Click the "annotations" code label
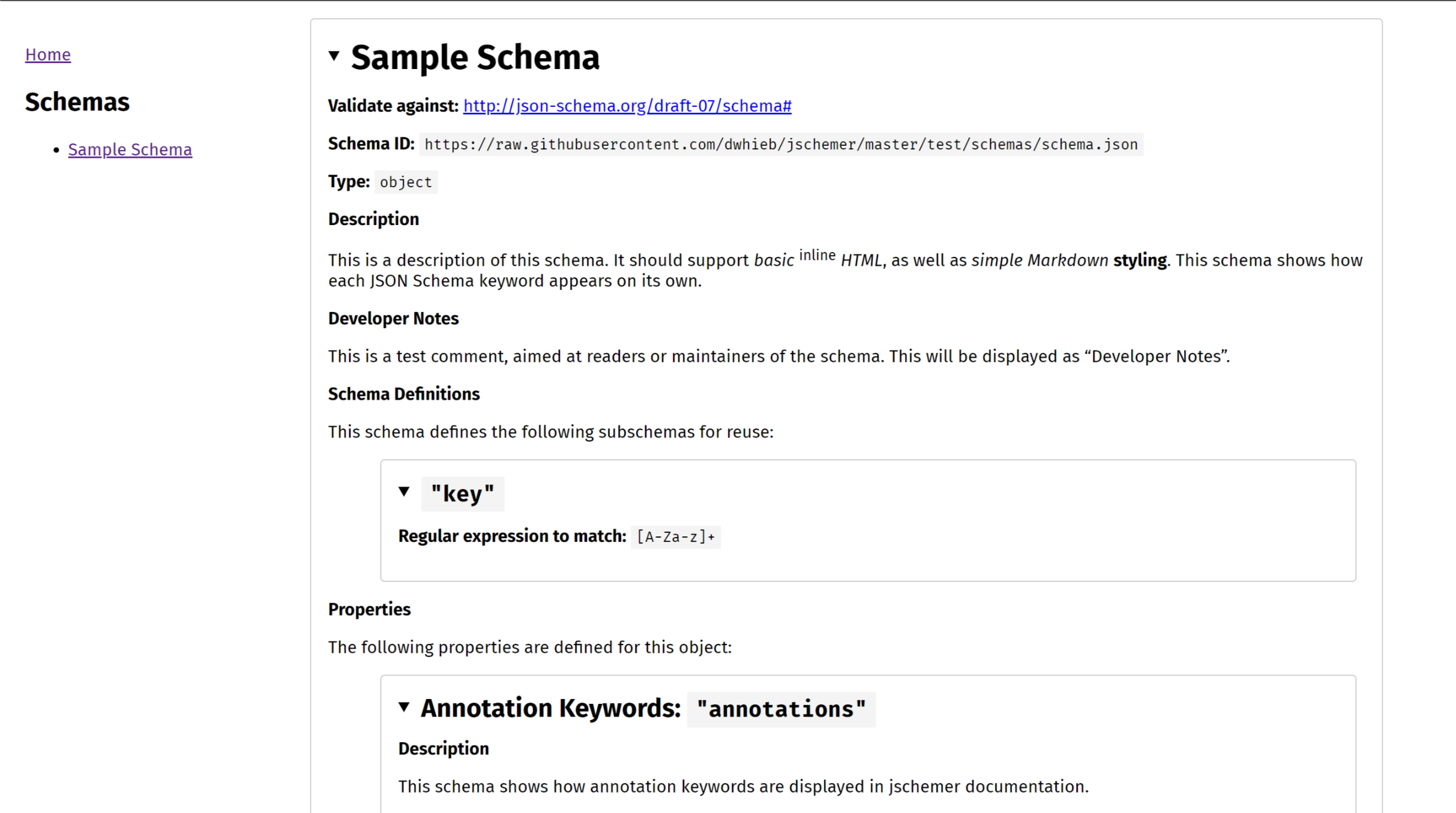Image resolution: width=1456 pixels, height=813 pixels. click(x=781, y=709)
